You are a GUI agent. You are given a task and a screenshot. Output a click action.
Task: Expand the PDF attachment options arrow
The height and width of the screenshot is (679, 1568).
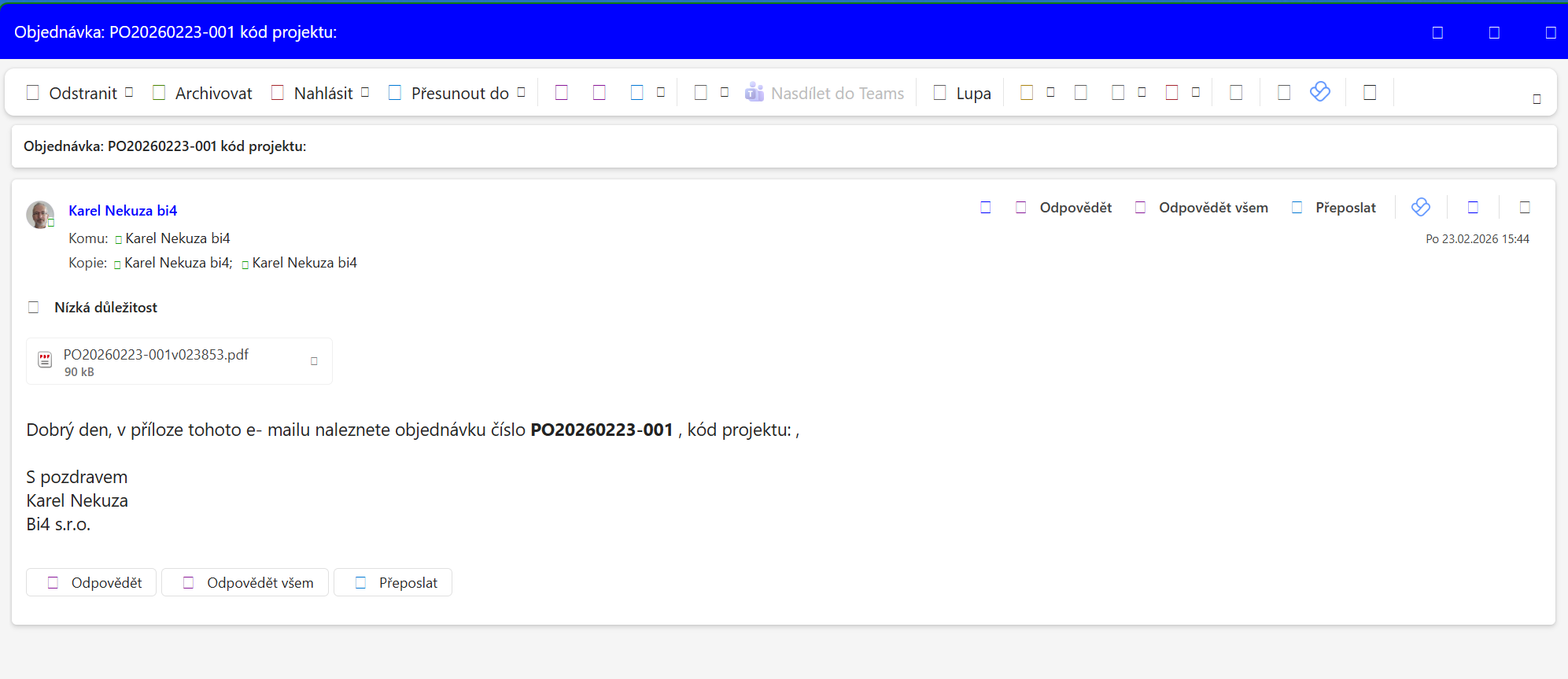(x=314, y=361)
